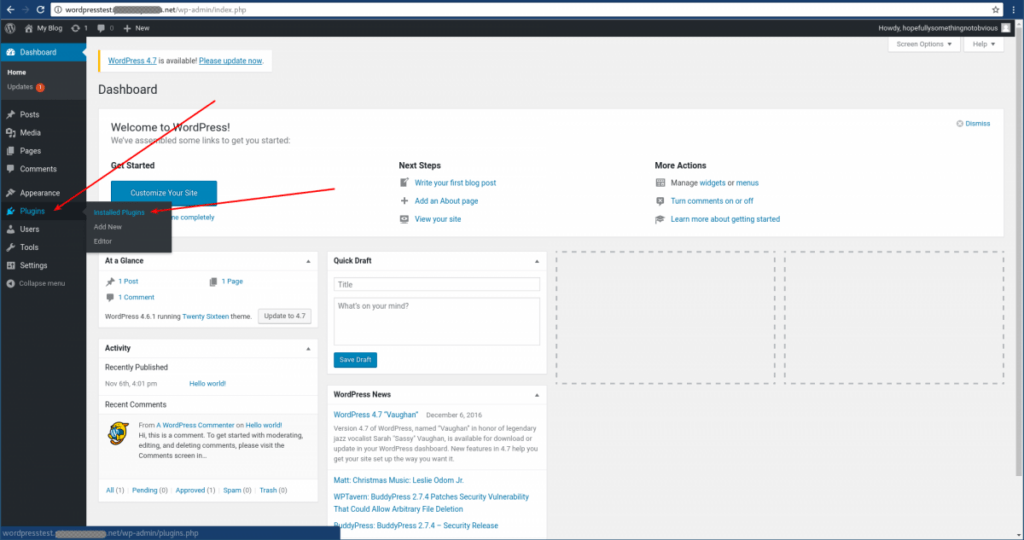Open Posts in sidebar menu

point(43,114)
